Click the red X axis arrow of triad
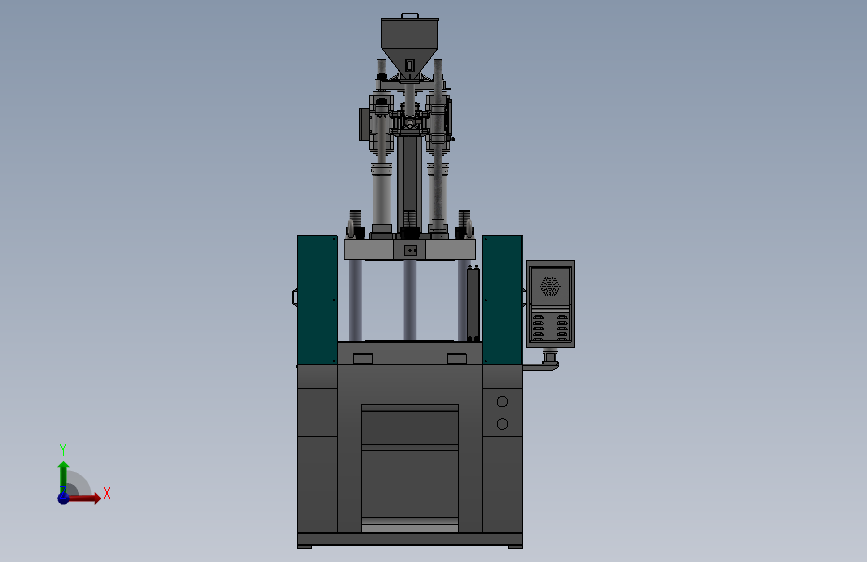 click(x=84, y=498)
